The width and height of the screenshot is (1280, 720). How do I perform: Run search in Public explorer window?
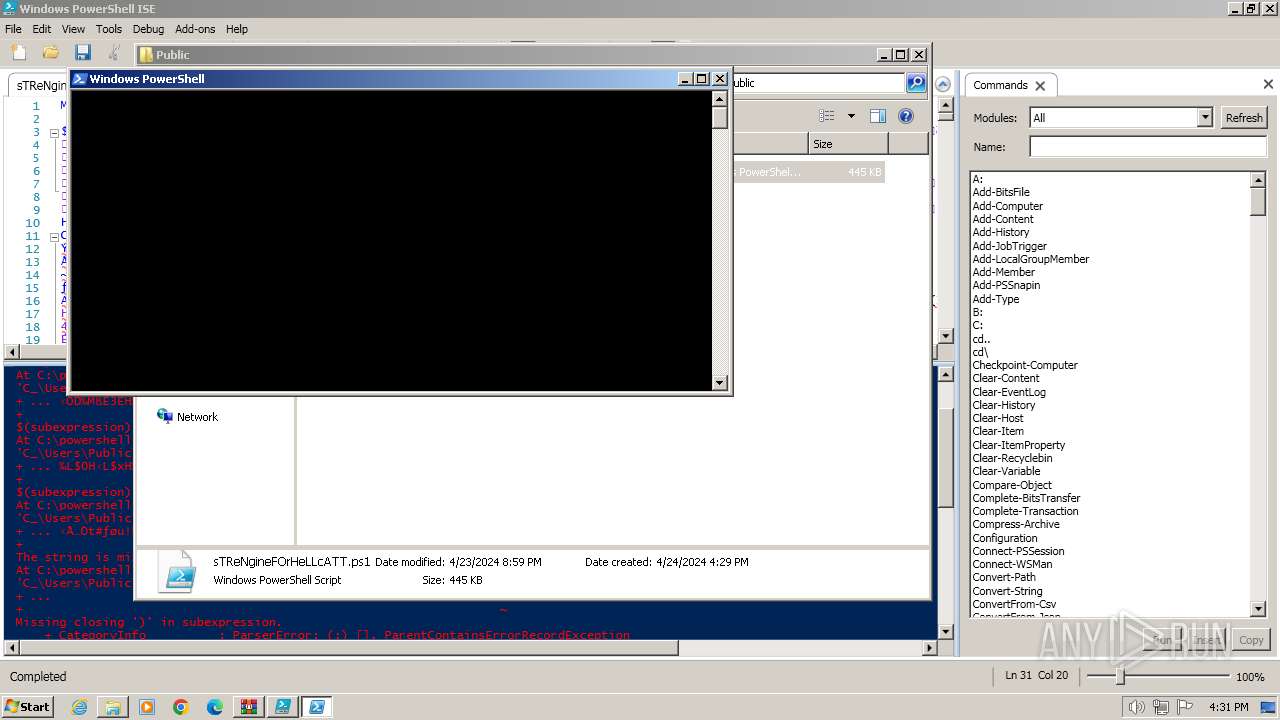click(x=916, y=83)
